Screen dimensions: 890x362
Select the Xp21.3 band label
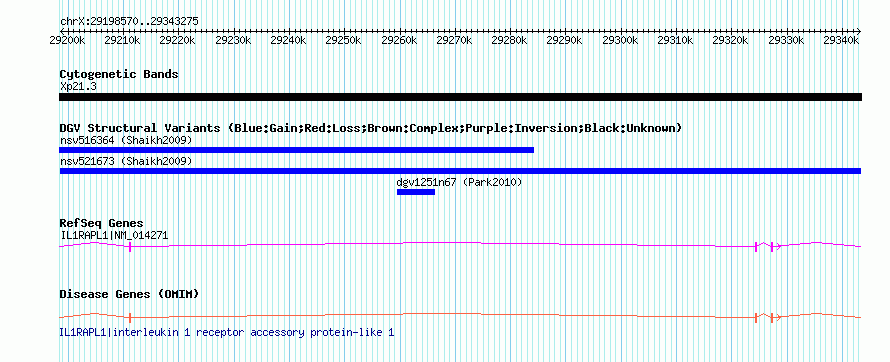77,86
